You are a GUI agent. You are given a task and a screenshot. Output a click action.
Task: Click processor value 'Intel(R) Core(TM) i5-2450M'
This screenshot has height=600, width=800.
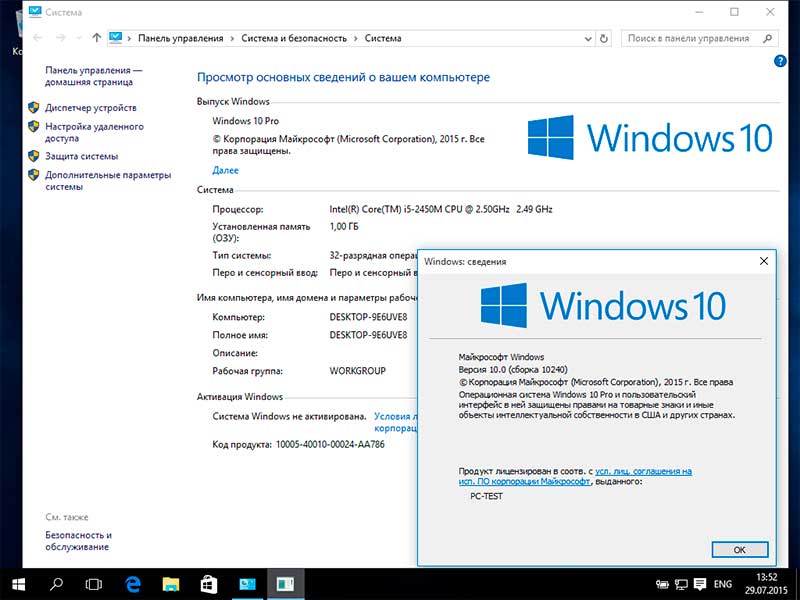tap(441, 209)
